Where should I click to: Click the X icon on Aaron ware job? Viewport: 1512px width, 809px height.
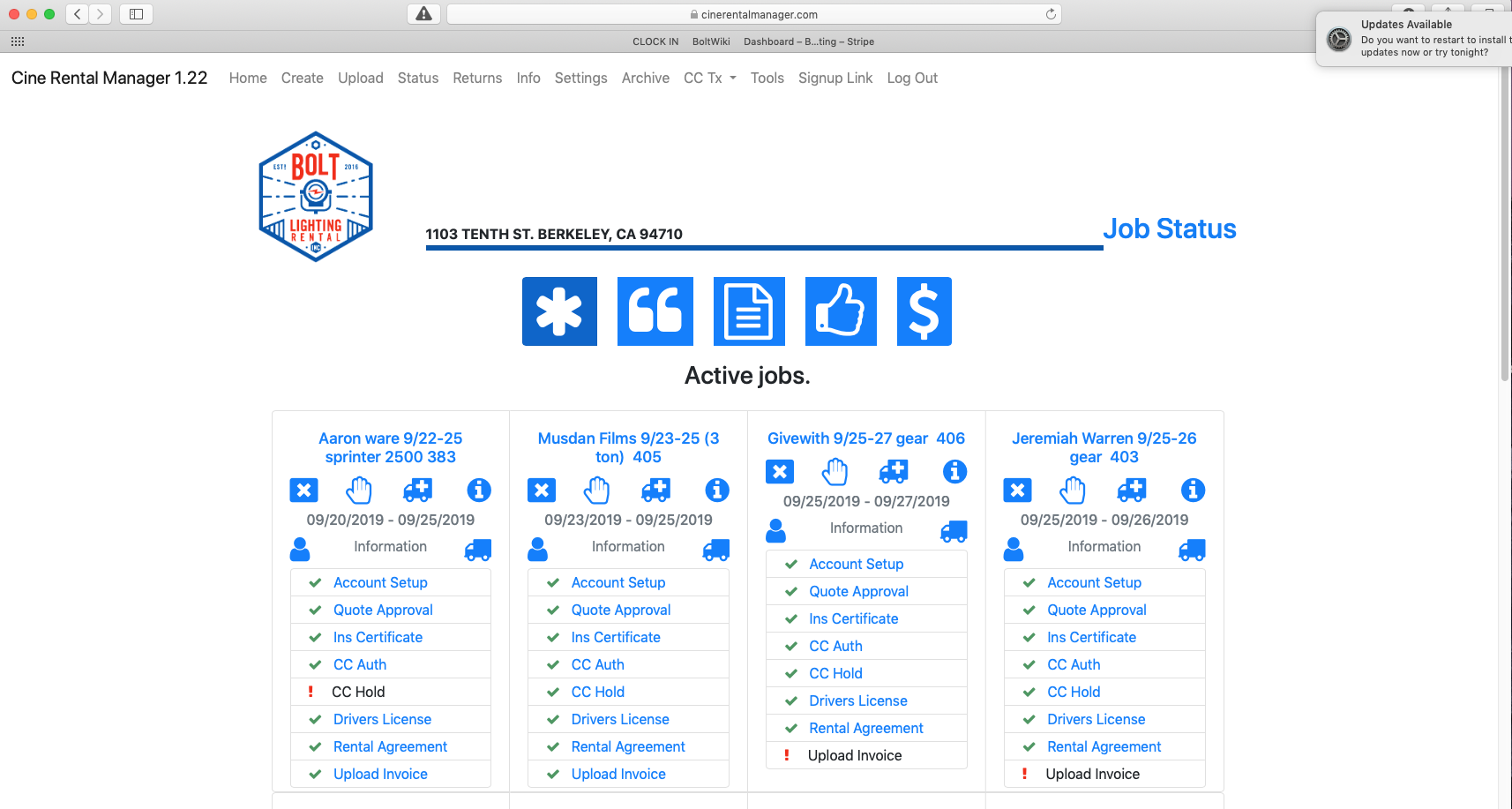coord(303,491)
